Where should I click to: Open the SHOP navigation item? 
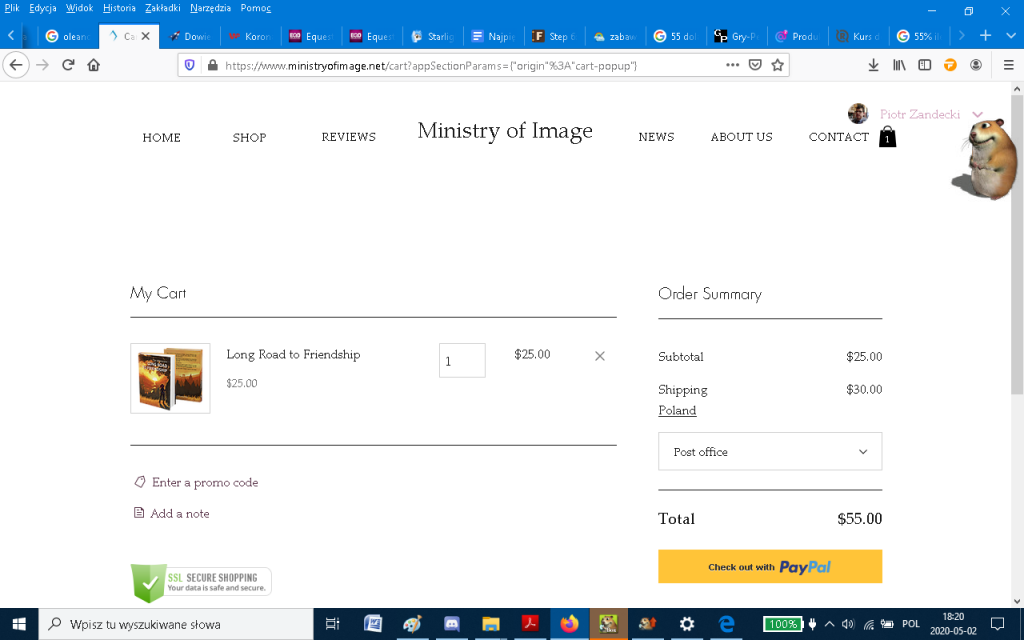click(x=249, y=138)
